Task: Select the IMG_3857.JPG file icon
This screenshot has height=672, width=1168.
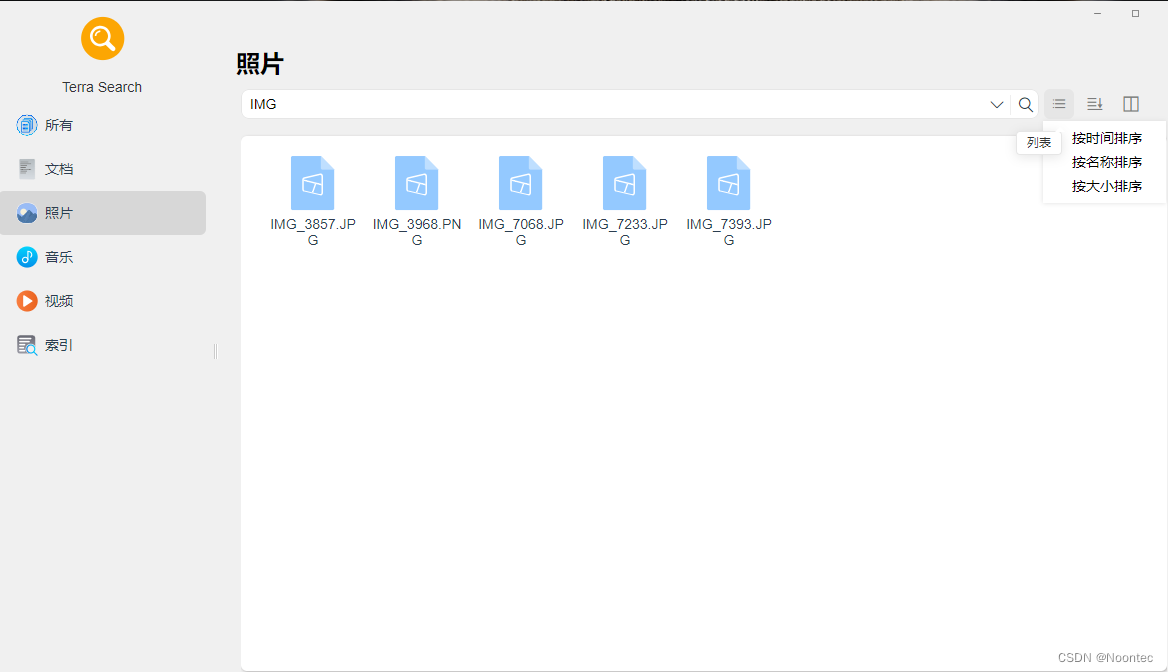Action: pyautogui.click(x=312, y=183)
